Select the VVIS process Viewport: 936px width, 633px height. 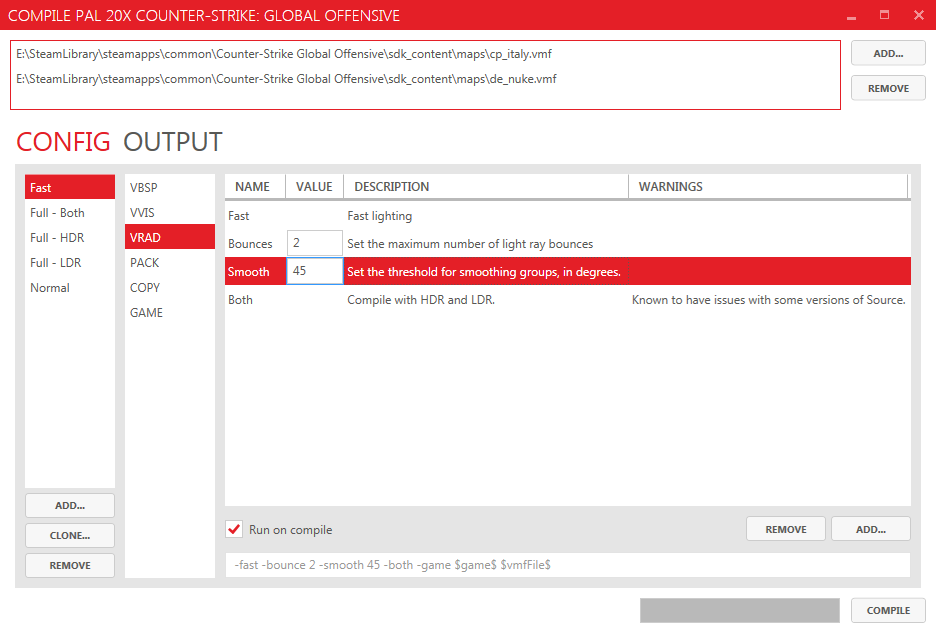tap(170, 213)
